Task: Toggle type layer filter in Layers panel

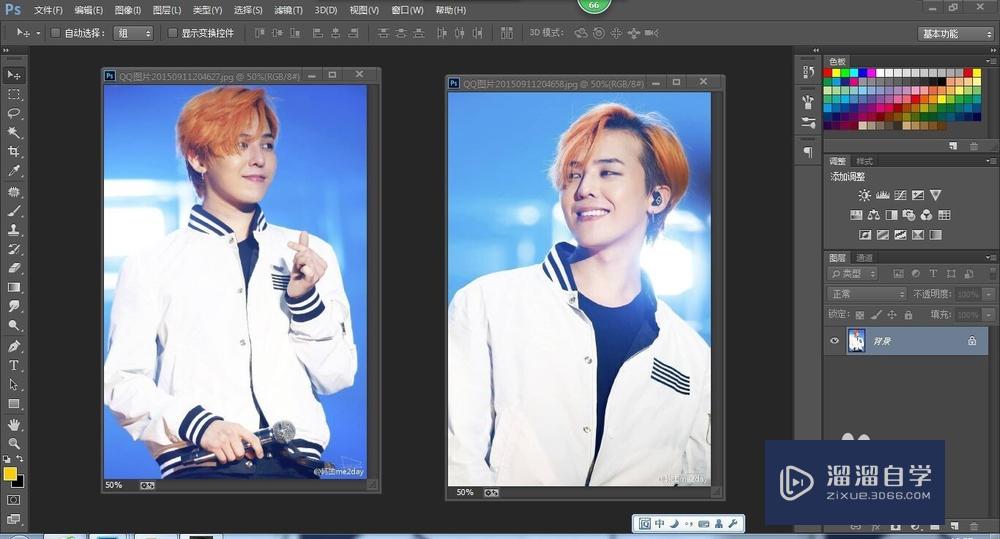Action: point(933,274)
